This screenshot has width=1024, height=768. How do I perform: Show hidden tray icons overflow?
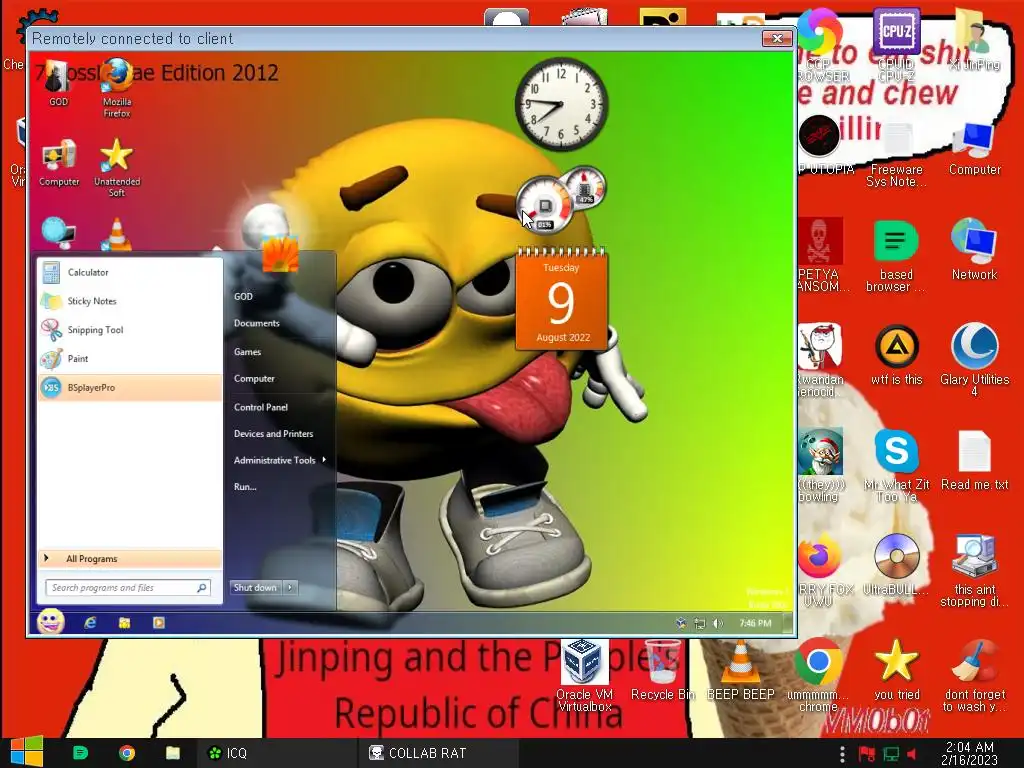[842, 754]
